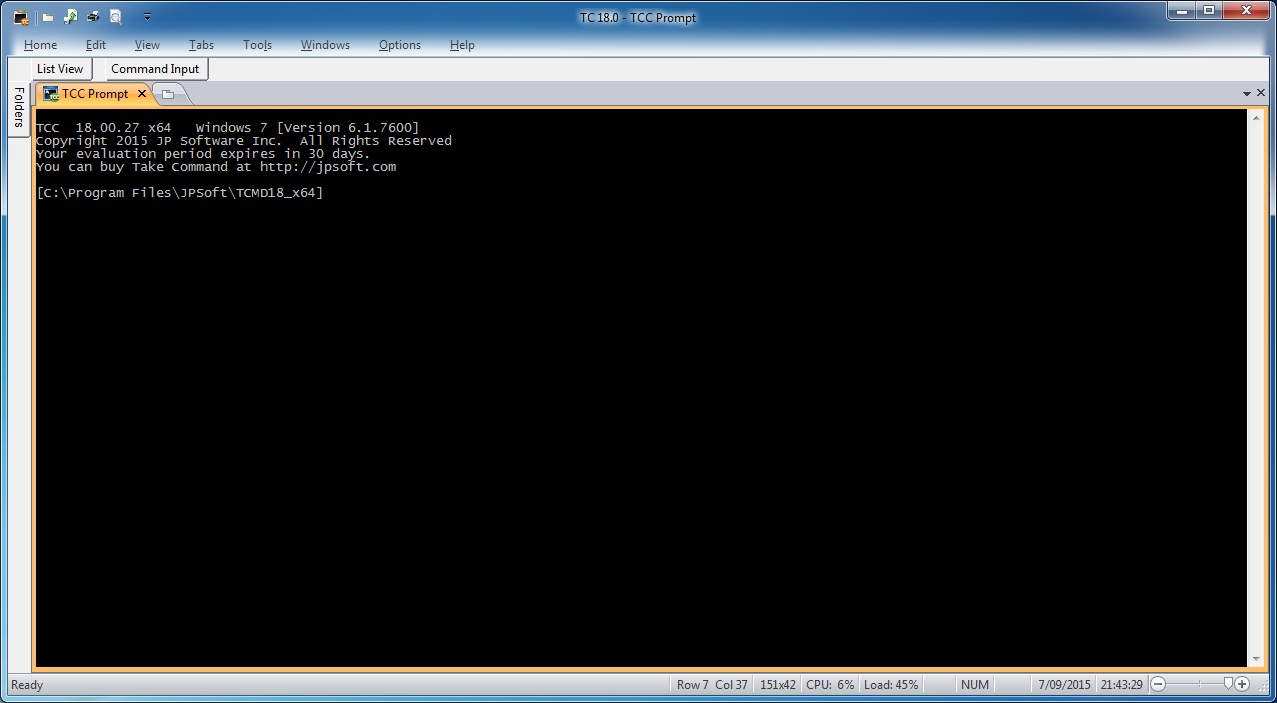Expand the Folders side panel
Viewport: 1277px width, 703px height.
tap(18, 108)
